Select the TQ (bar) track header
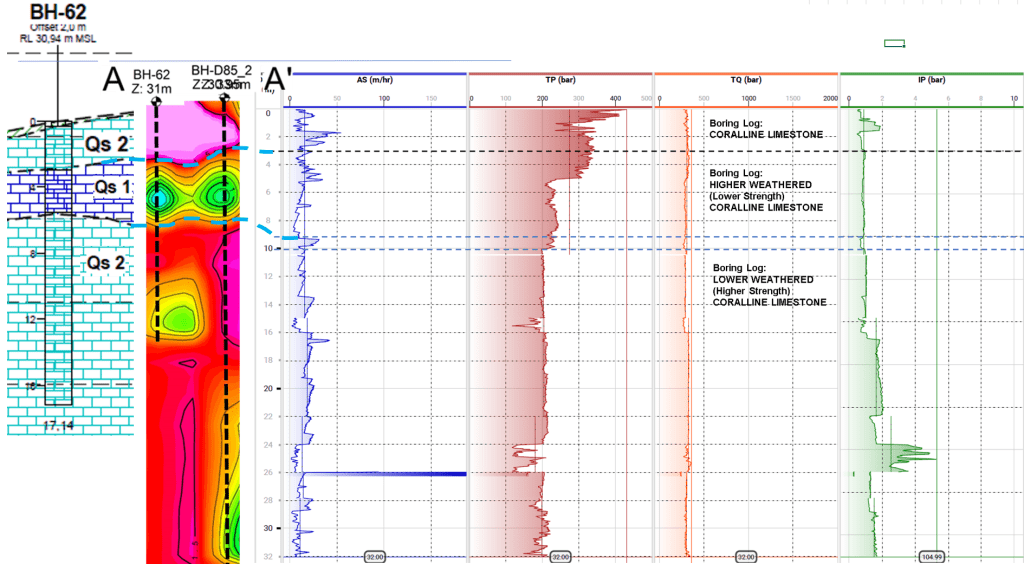 pyautogui.click(x=745, y=79)
